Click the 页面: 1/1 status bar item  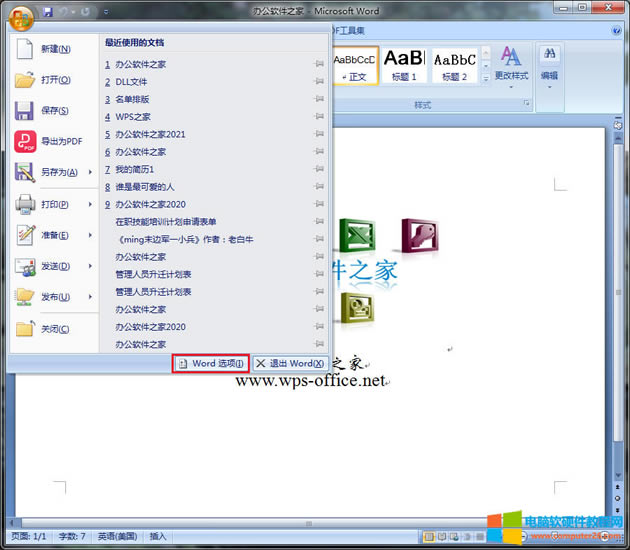[x=29, y=536]
